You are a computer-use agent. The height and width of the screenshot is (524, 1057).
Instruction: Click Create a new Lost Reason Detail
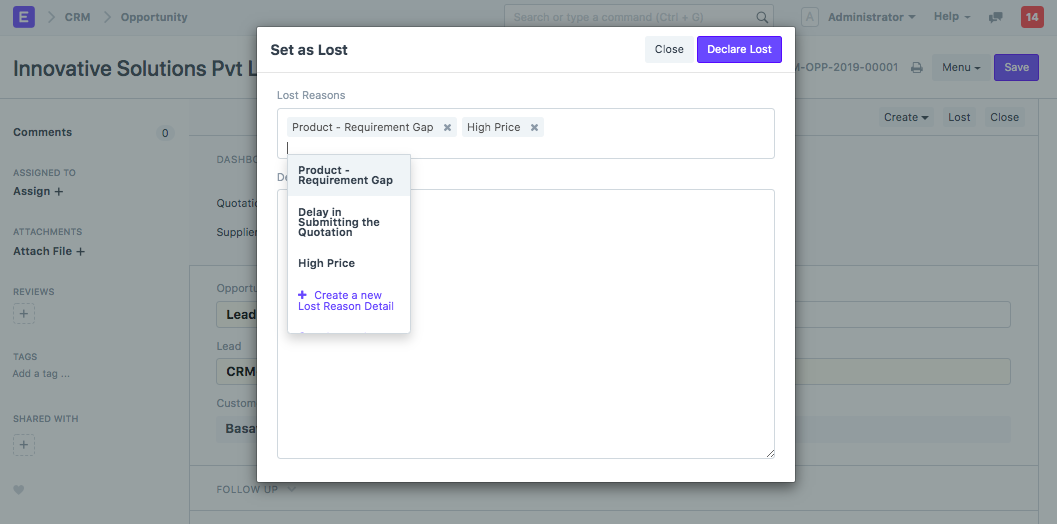tap(347, 301)
